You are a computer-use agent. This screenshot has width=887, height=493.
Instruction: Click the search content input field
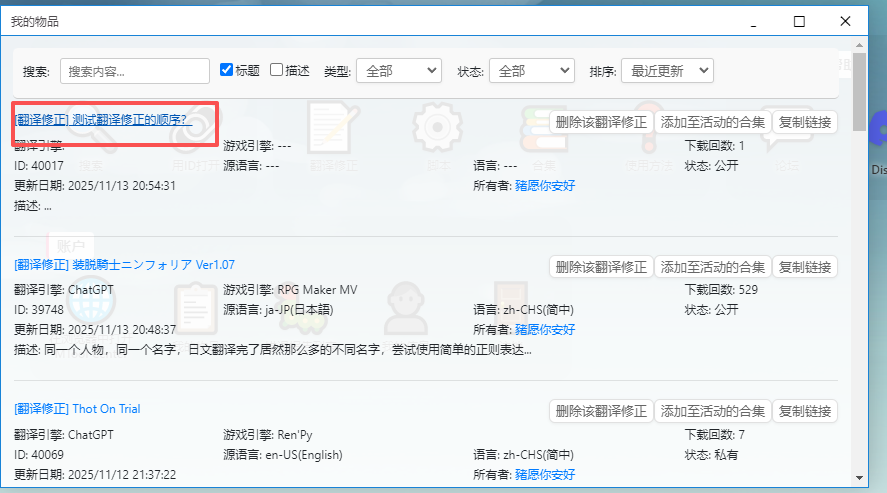[135, 71]
